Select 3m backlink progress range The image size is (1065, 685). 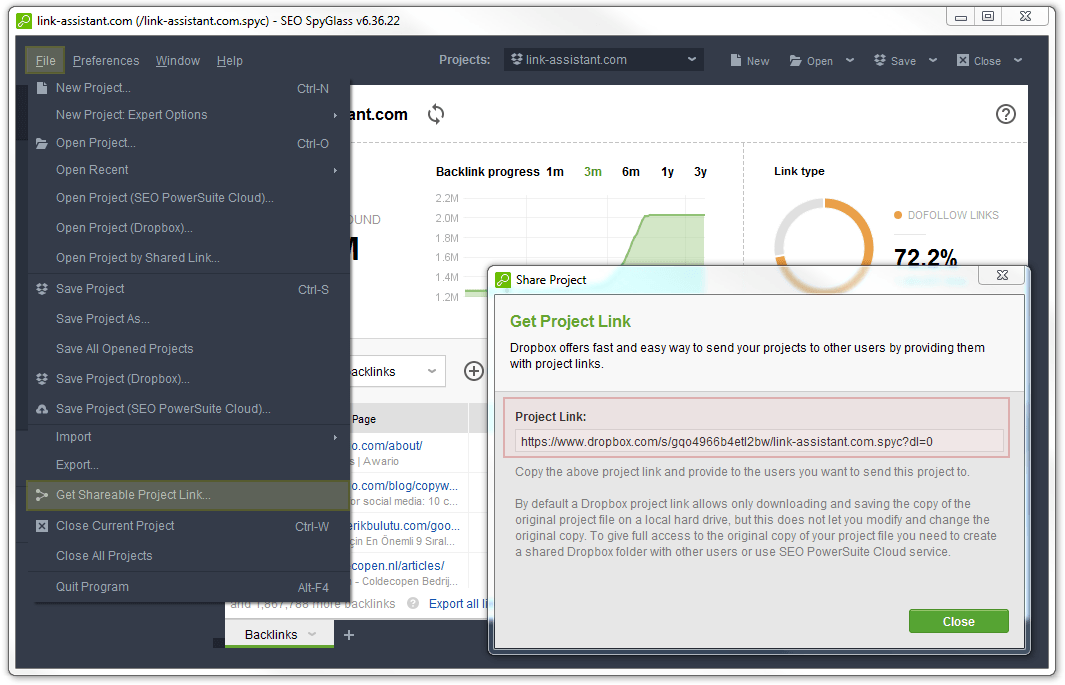click(x=592, y=172)
